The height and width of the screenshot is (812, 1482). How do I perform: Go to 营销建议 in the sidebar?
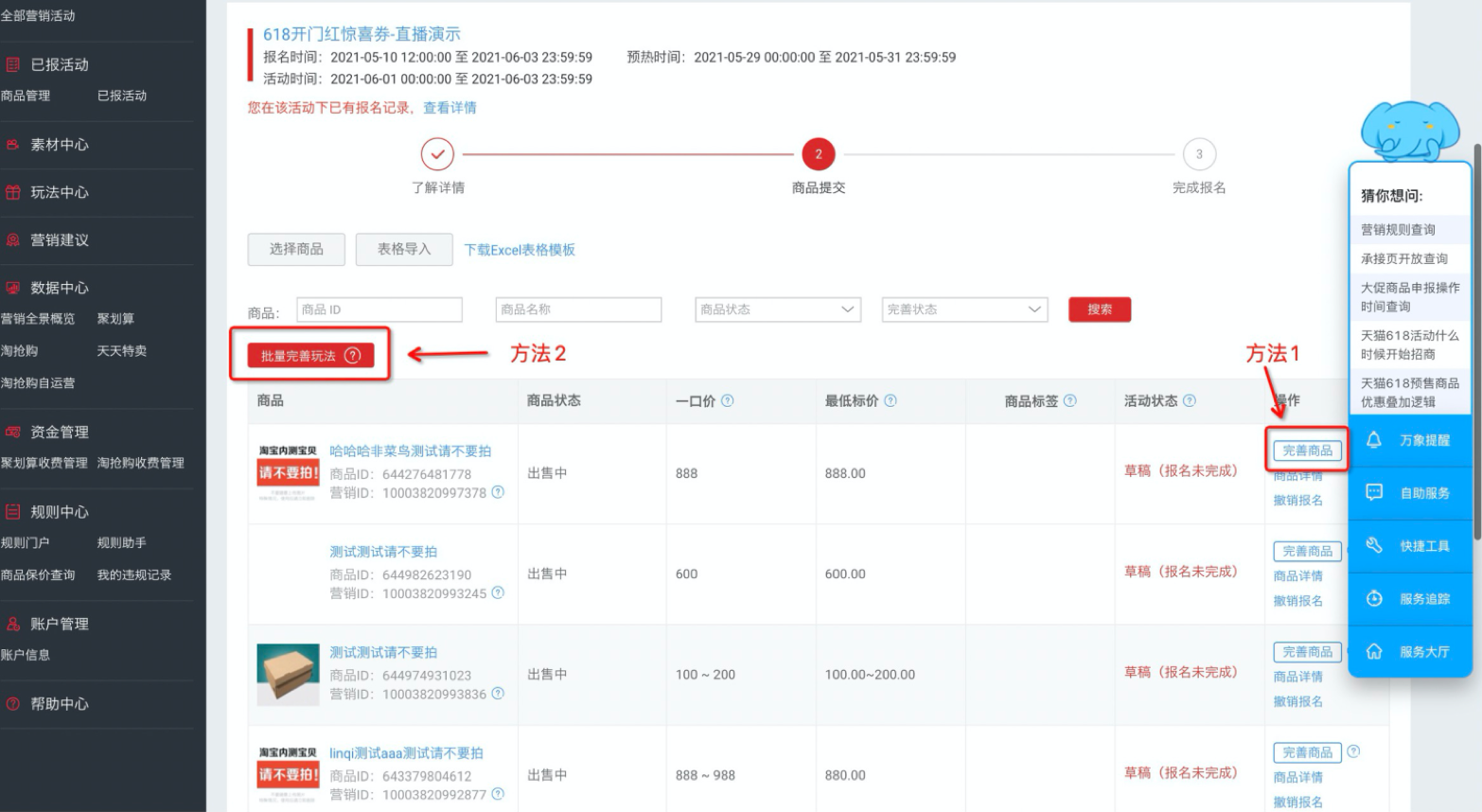click(x=60, y=240)
